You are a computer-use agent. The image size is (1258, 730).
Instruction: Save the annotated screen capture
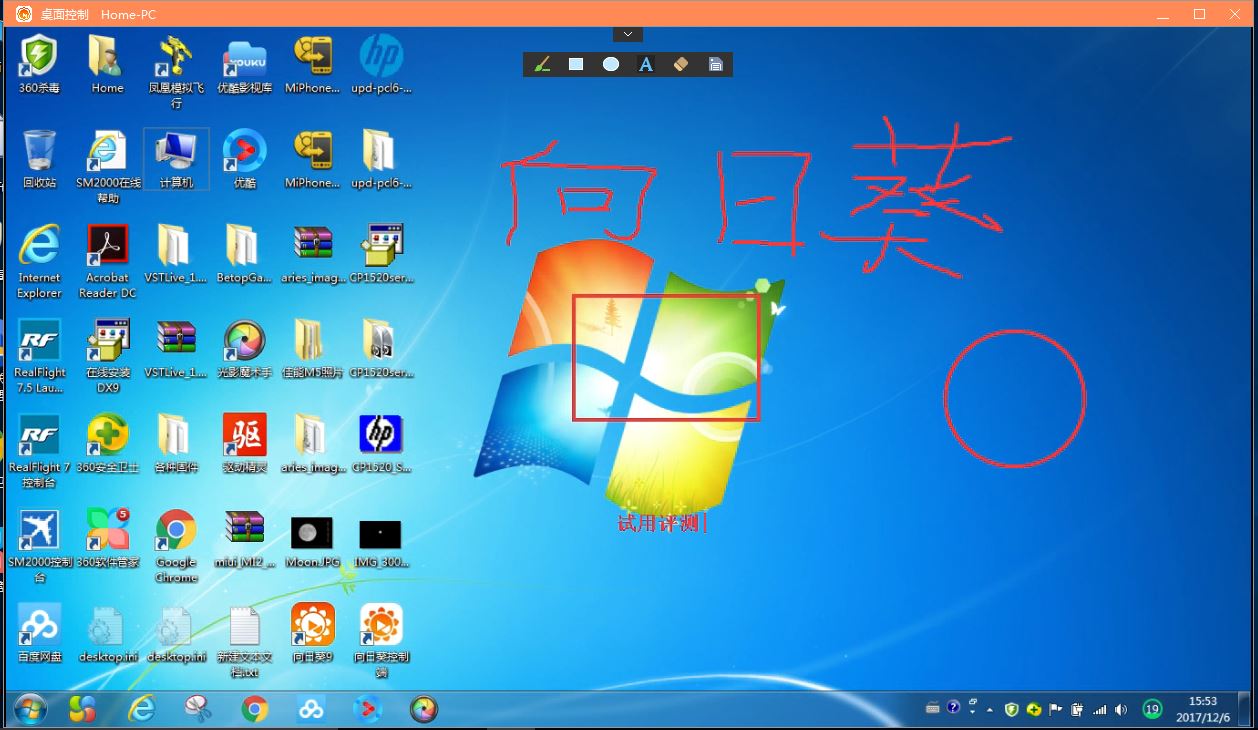(x=716, y=64)
